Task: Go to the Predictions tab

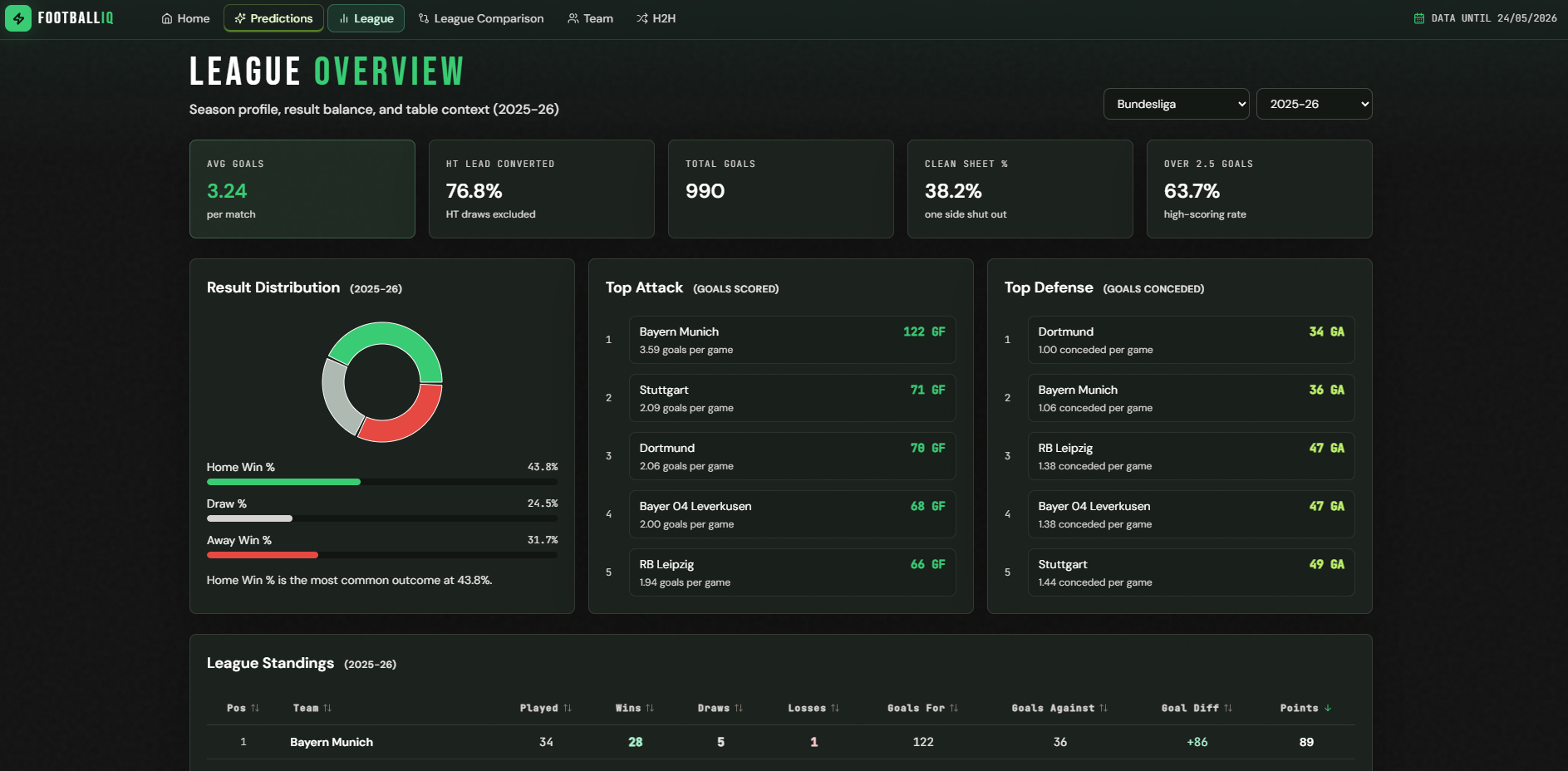Action: (273, 18)
